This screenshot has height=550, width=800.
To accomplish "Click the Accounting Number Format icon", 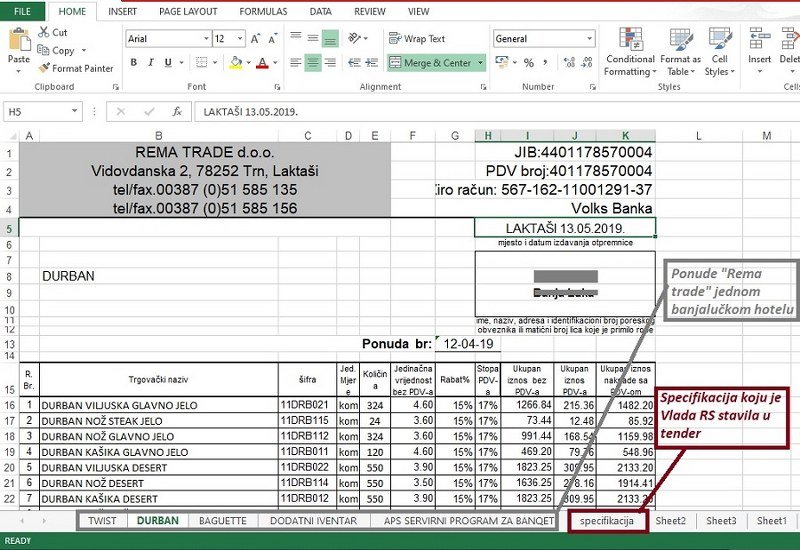I will coord(502,62).
